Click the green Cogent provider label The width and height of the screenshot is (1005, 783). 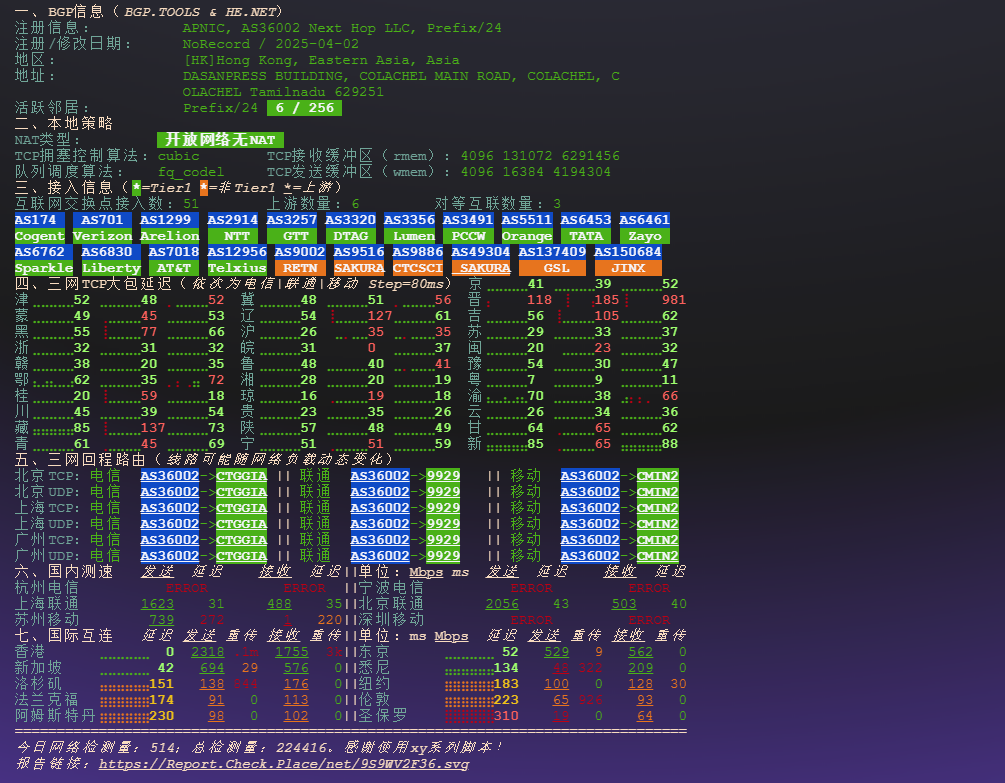point(39,236)
